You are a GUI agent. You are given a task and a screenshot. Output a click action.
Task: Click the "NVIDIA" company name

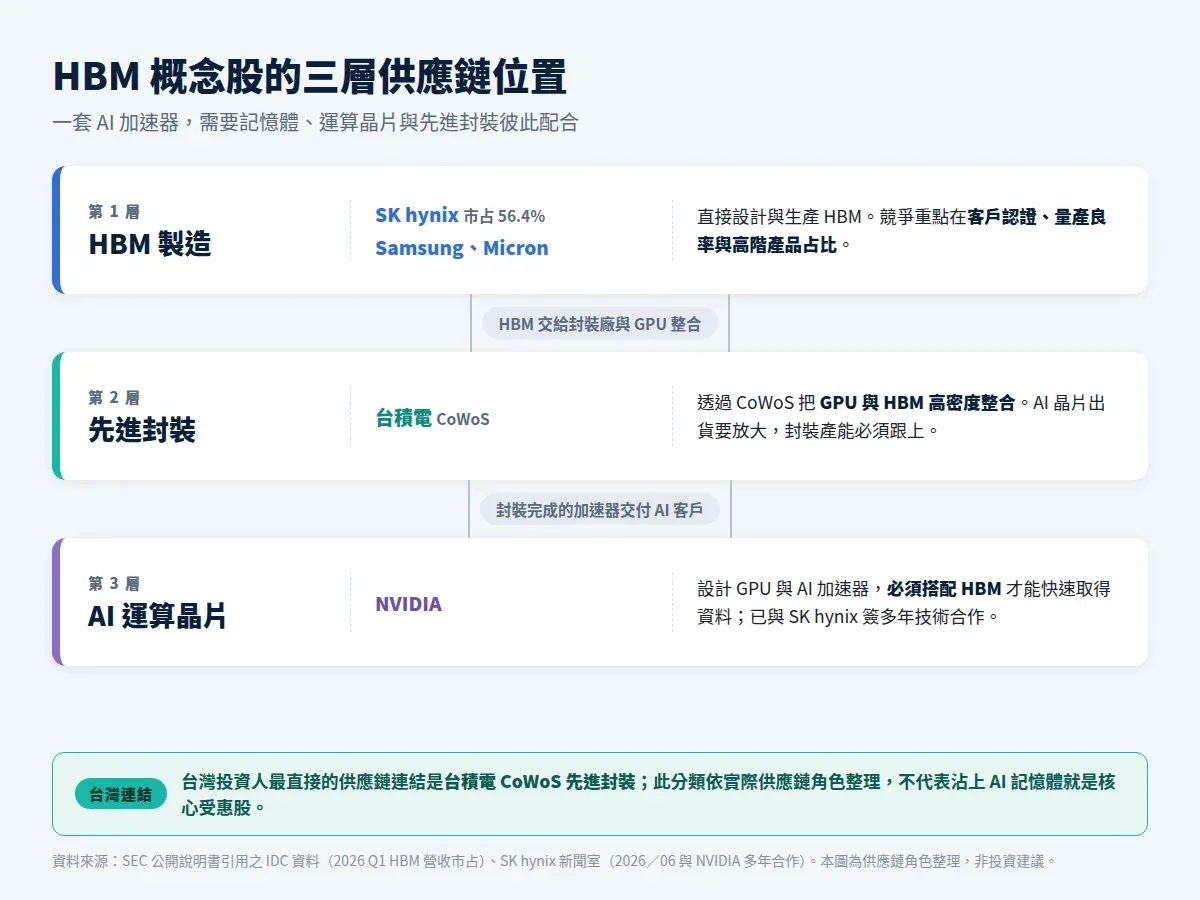408,604
